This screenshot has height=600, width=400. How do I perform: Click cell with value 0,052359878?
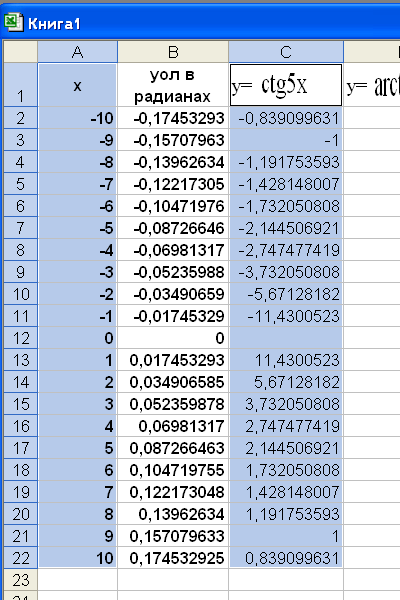173,404
